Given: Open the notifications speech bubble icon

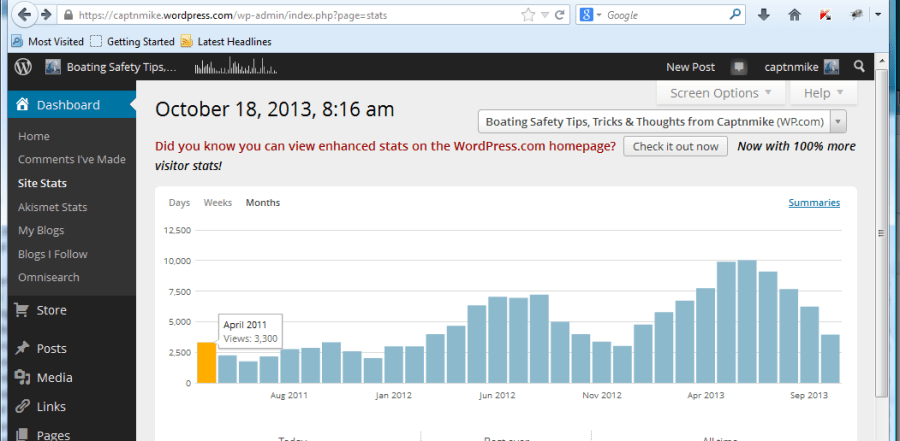Looking at the screenshot, I should point(739,67).
